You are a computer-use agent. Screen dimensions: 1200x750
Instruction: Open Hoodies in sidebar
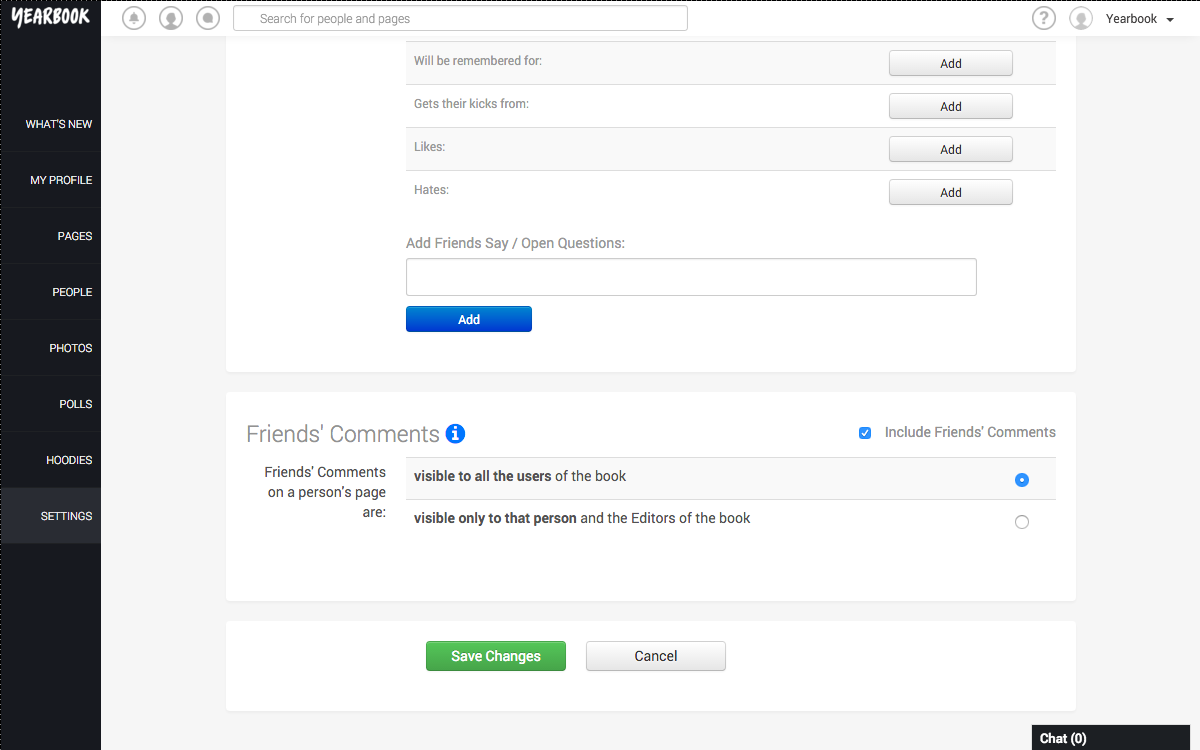(x=51, y=460)
